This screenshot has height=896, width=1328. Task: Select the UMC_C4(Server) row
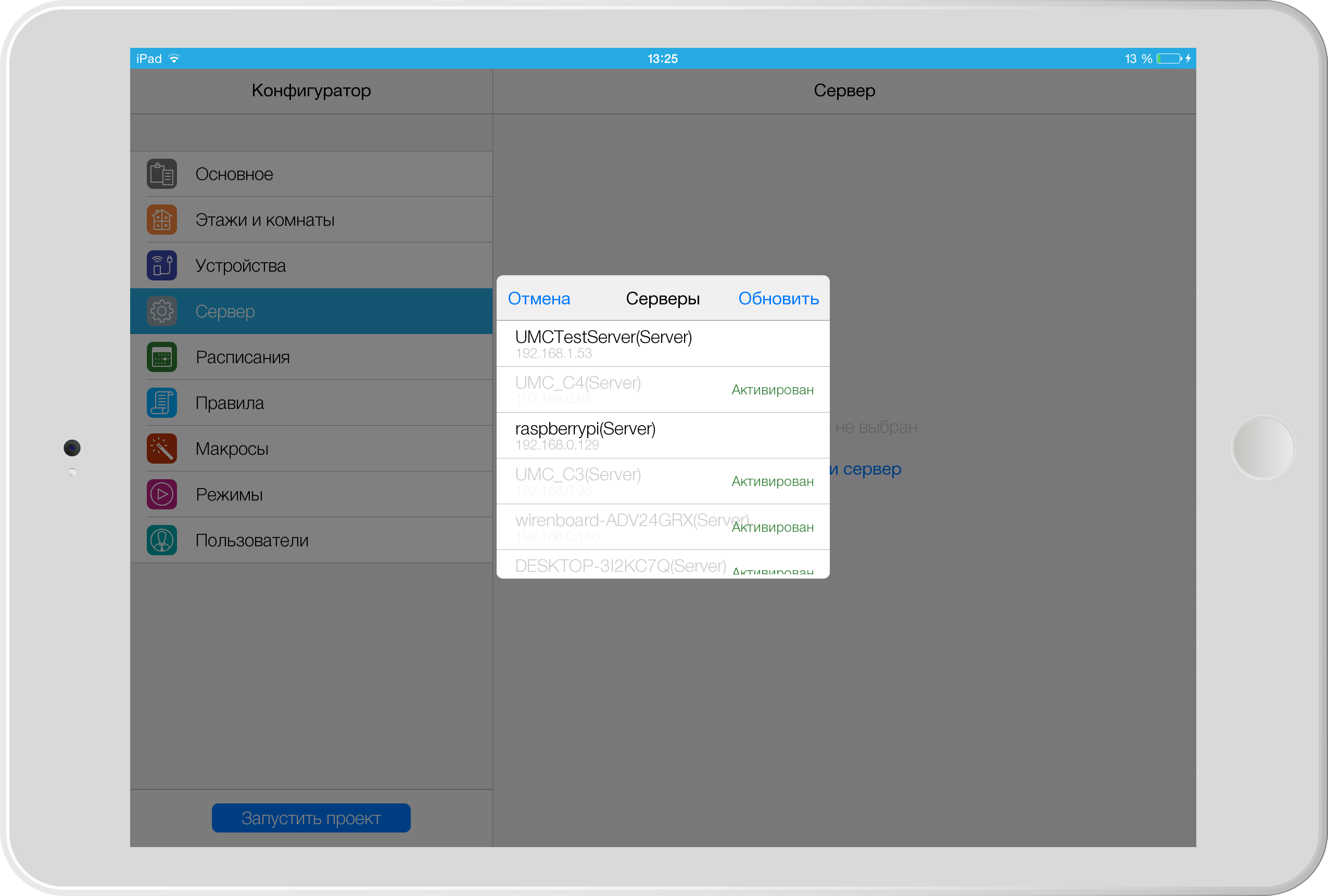[663, 390]
